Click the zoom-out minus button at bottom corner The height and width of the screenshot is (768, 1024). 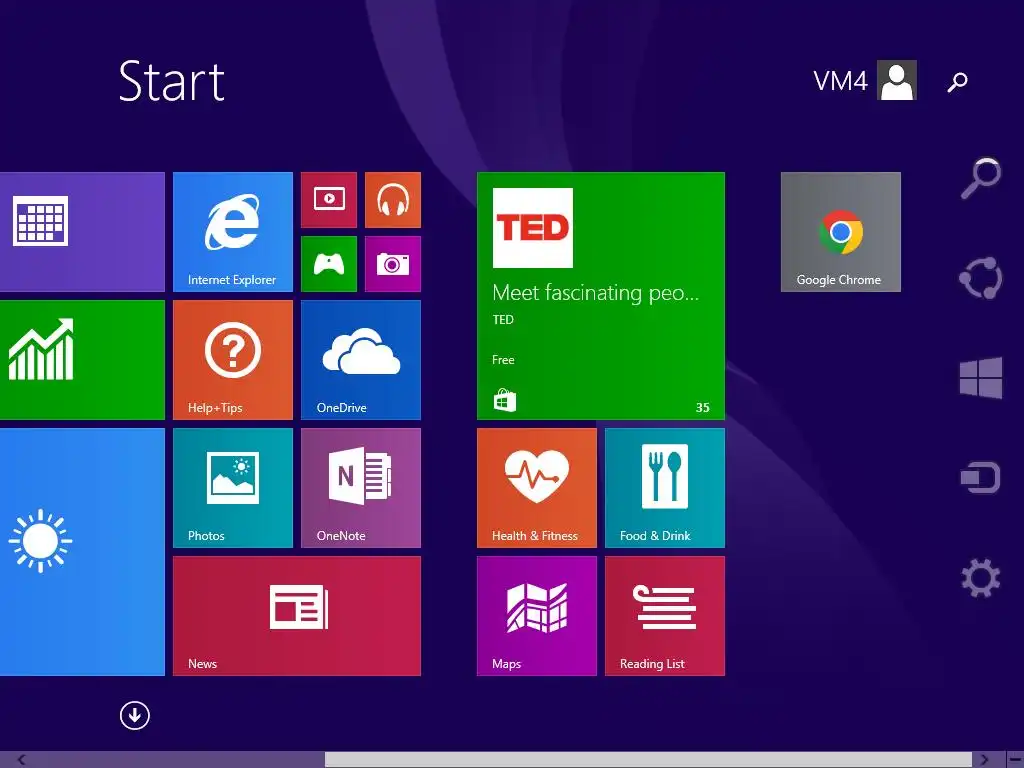click(x=1015, y=760)
